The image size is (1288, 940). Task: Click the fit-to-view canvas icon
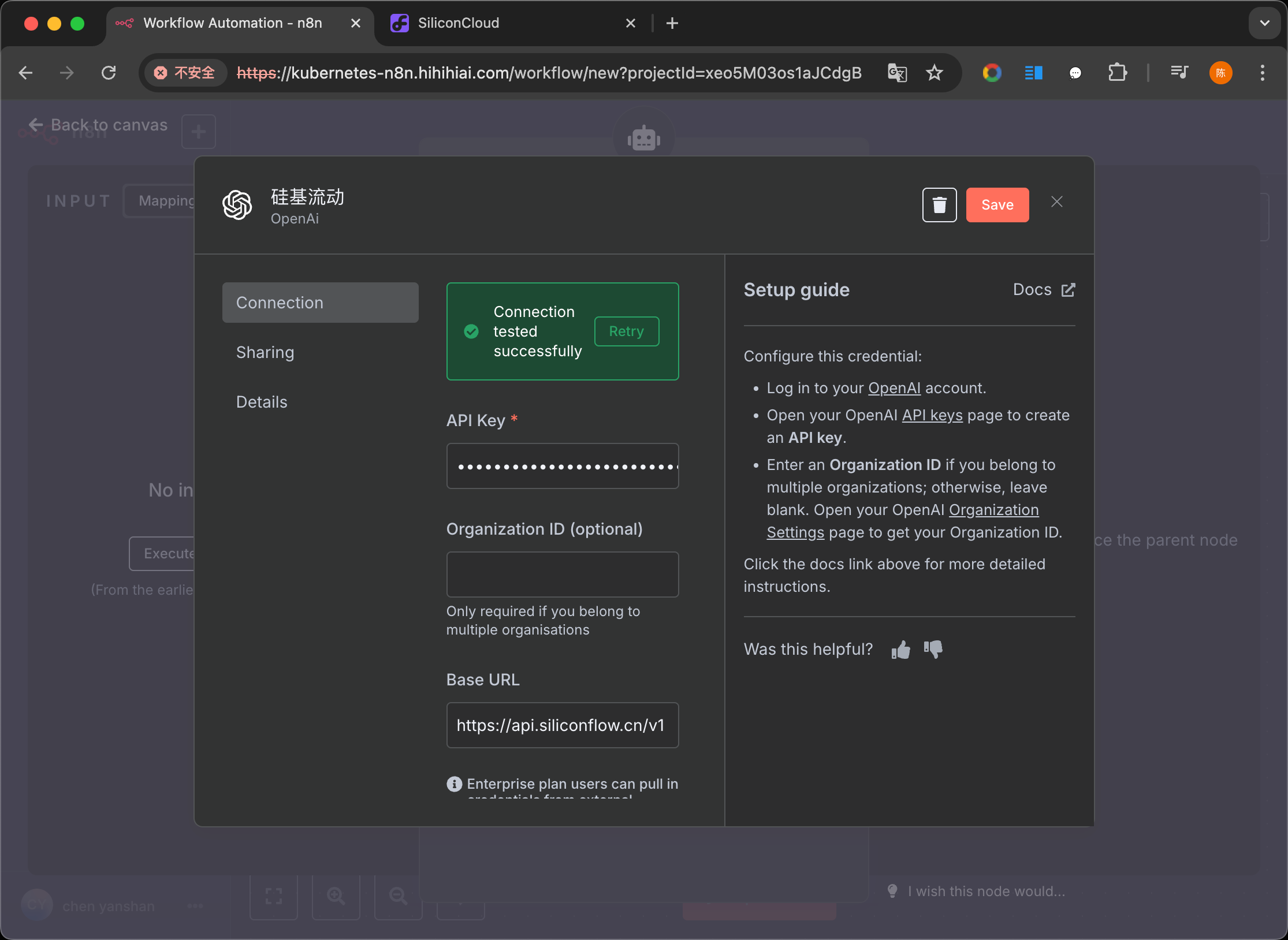(274, 896)
